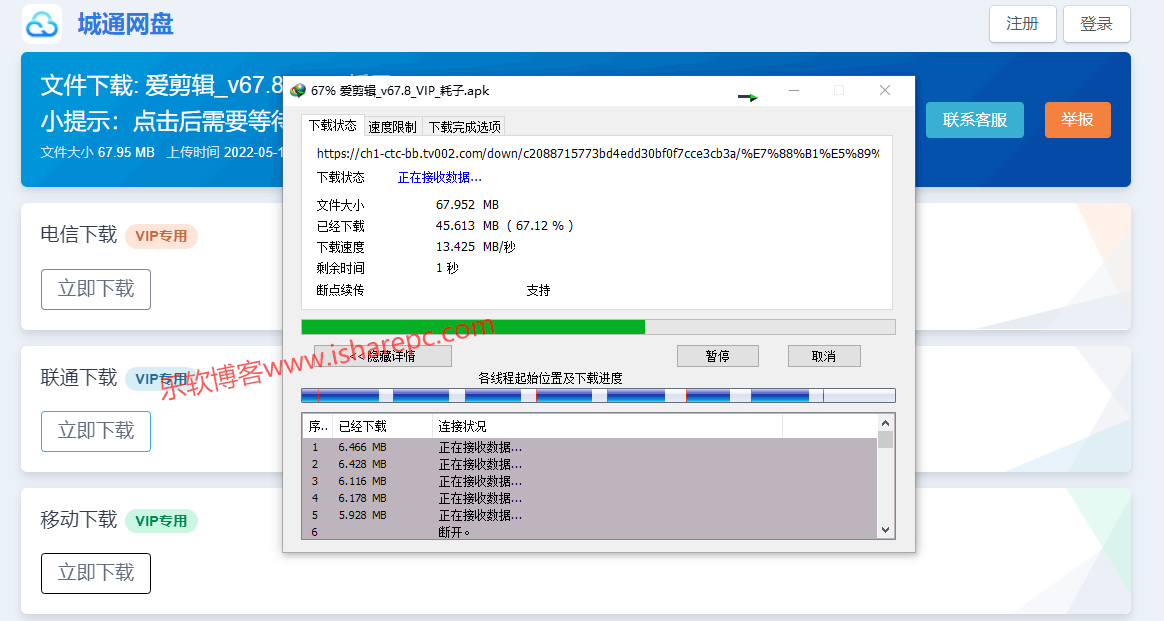This screenshot has height=621, width=1164.
Task: Click the 隐藏详情 hide details button
Action: pyautogui.click(x=383, y=356)
